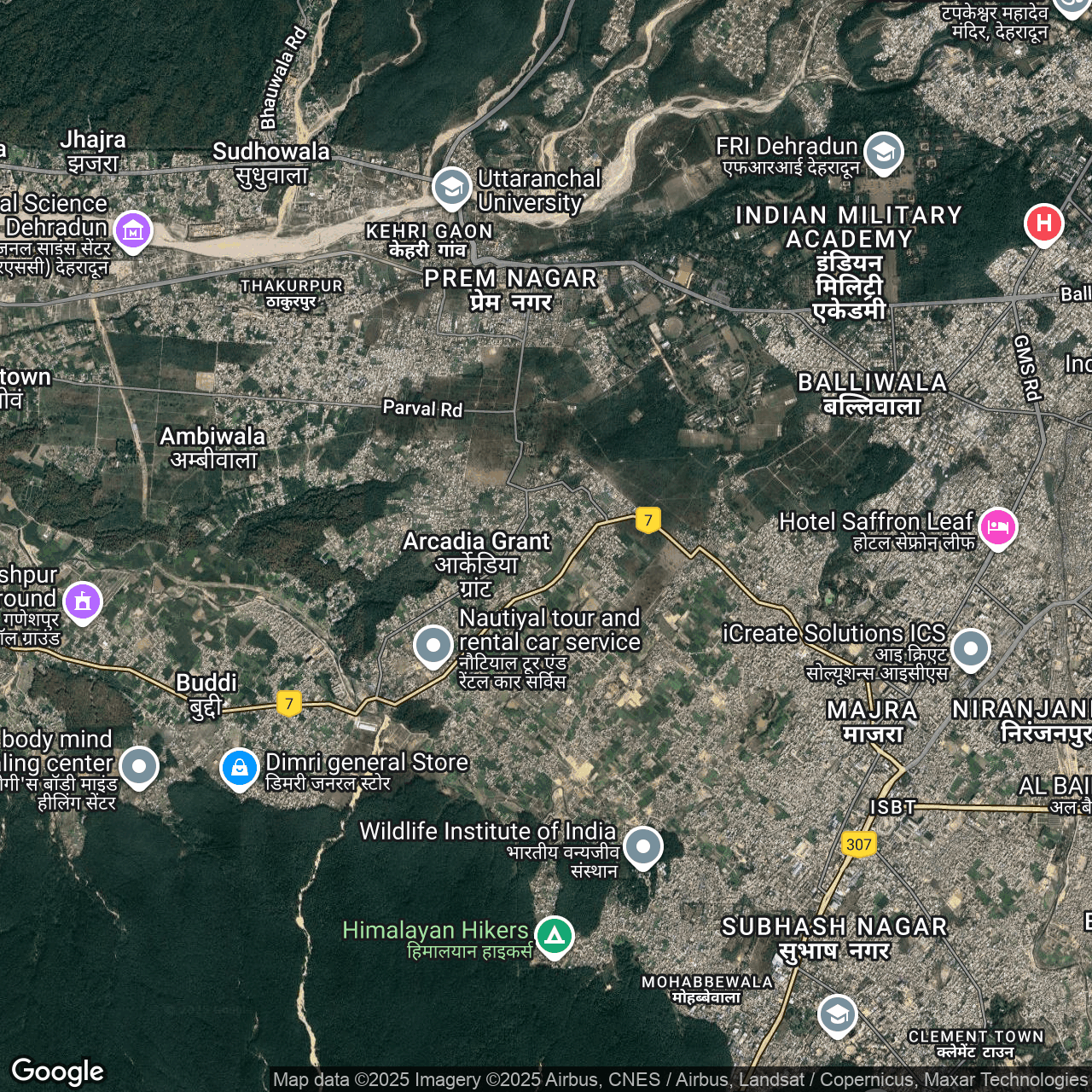1092x1092 pixels.
Task: Click the education pin near Mohabbewala
Action: [x=837, y=1014]
